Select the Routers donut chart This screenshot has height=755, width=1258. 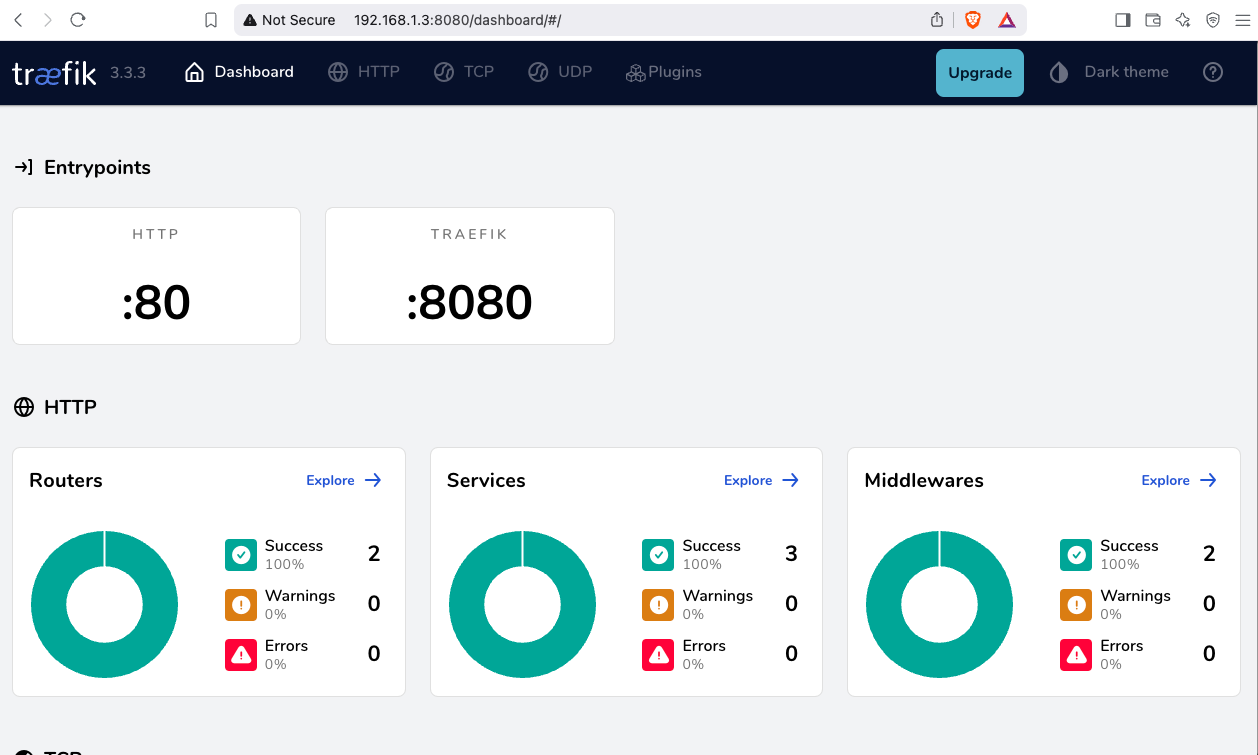pyautogui.click(x=104, y=604)
